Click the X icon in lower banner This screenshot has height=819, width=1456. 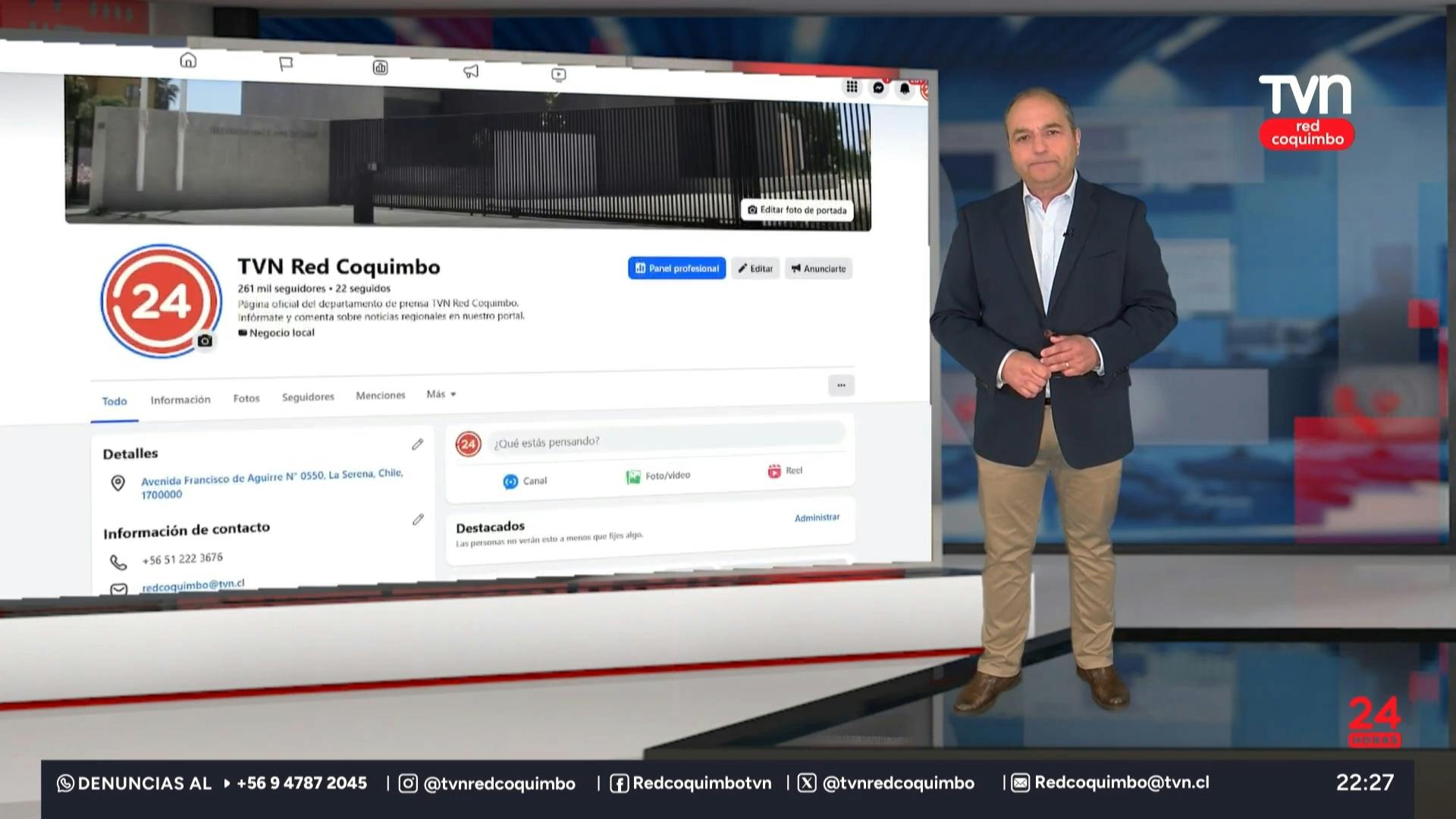pos(807,783)
